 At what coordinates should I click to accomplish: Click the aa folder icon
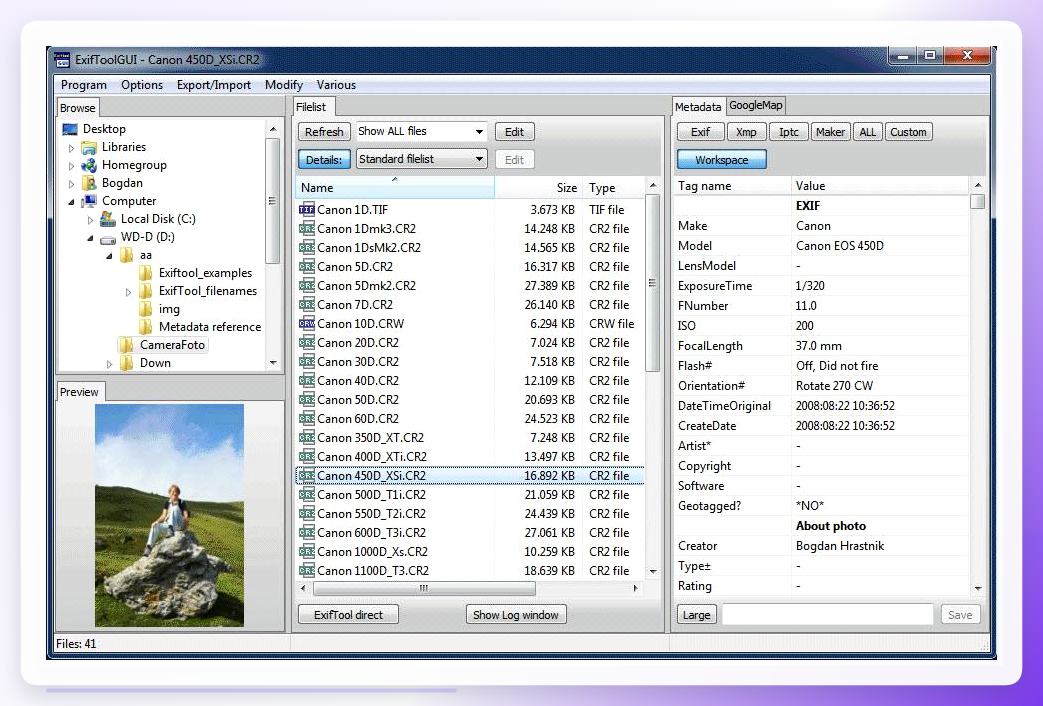tap(126, 255)
